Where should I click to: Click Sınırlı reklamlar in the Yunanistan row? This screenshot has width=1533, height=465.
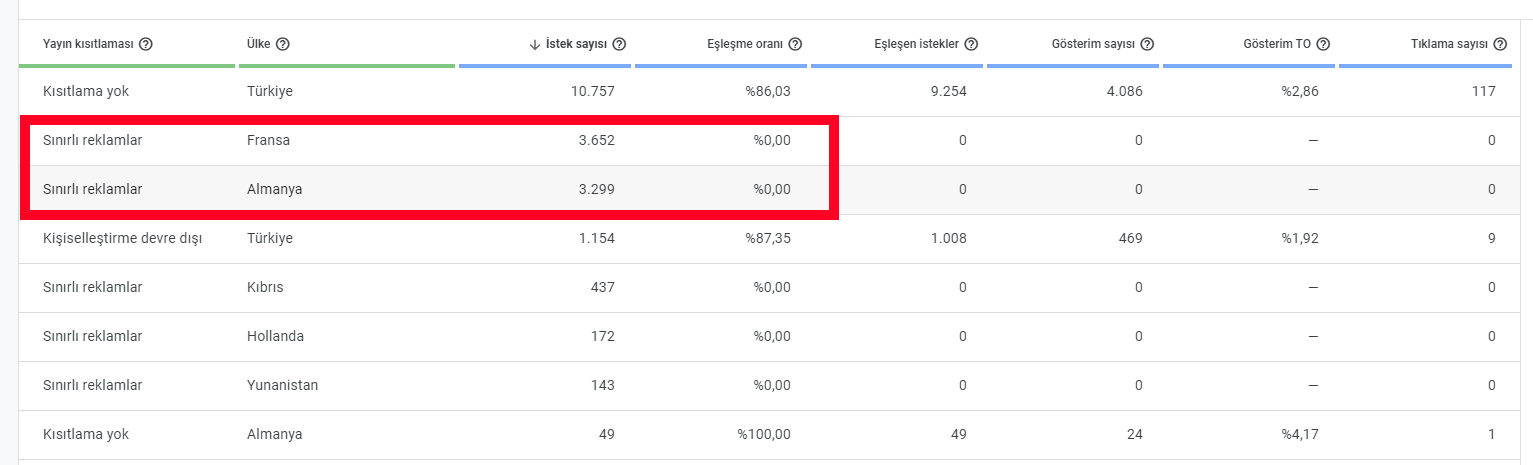pos(93,385)
